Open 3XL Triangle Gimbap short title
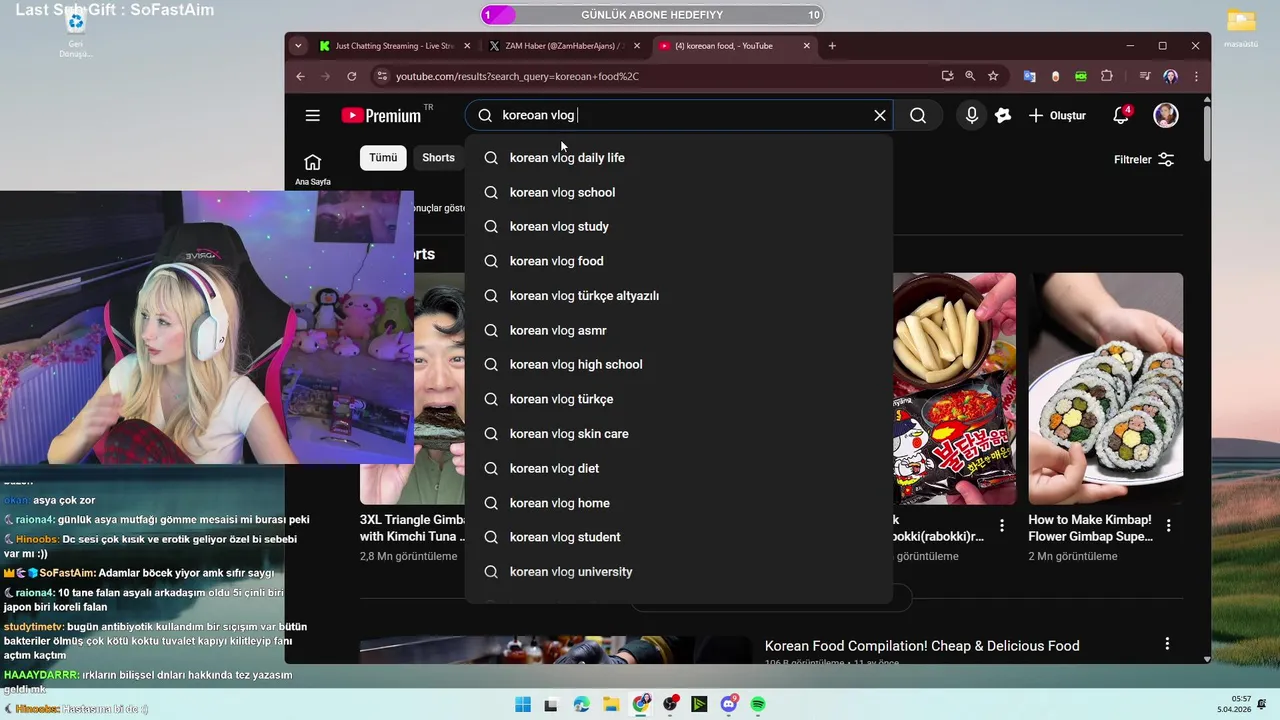 (x=413, y=528)
